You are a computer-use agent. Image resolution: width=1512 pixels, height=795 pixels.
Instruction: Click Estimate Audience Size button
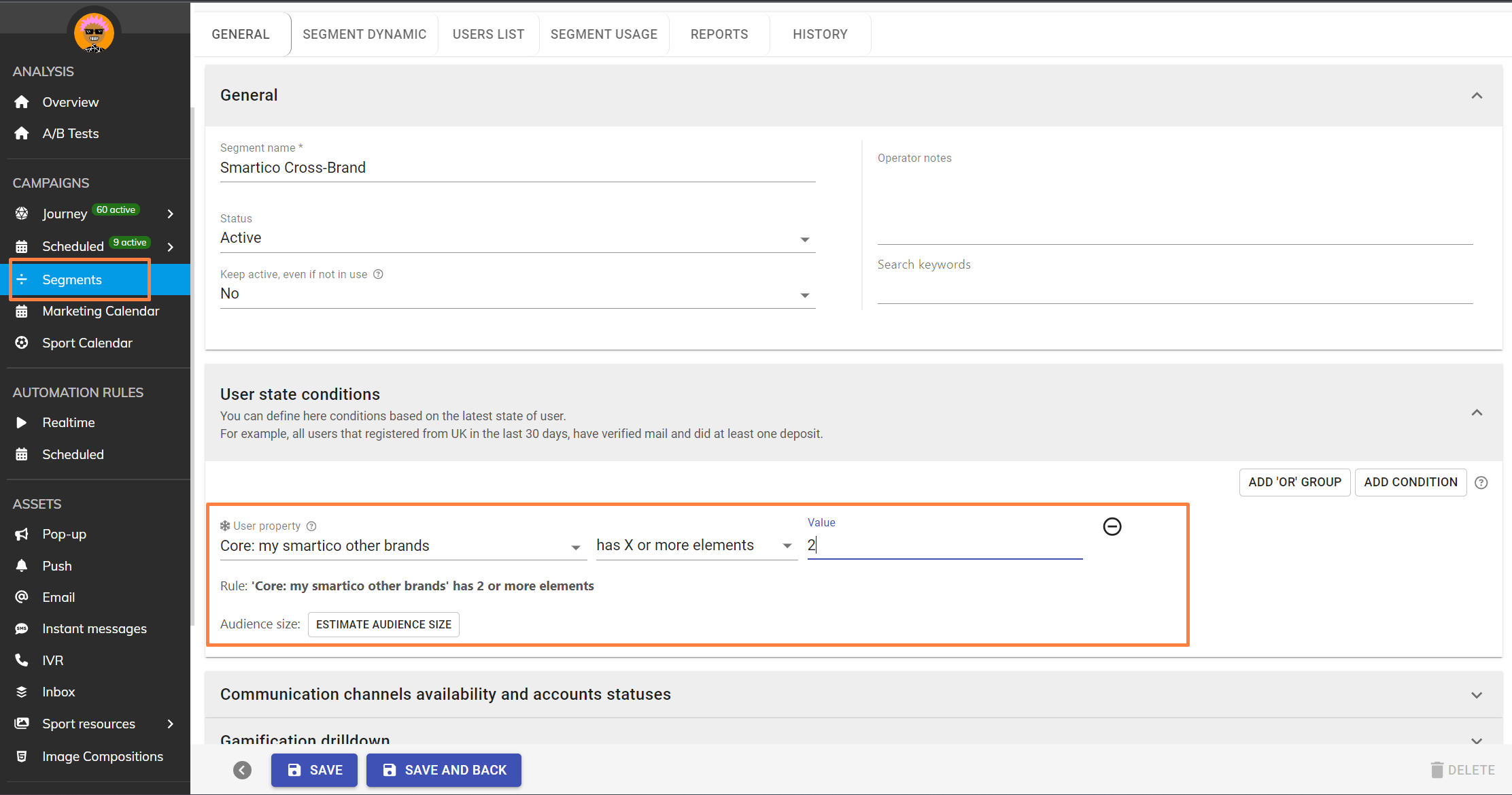pos(383,624)
